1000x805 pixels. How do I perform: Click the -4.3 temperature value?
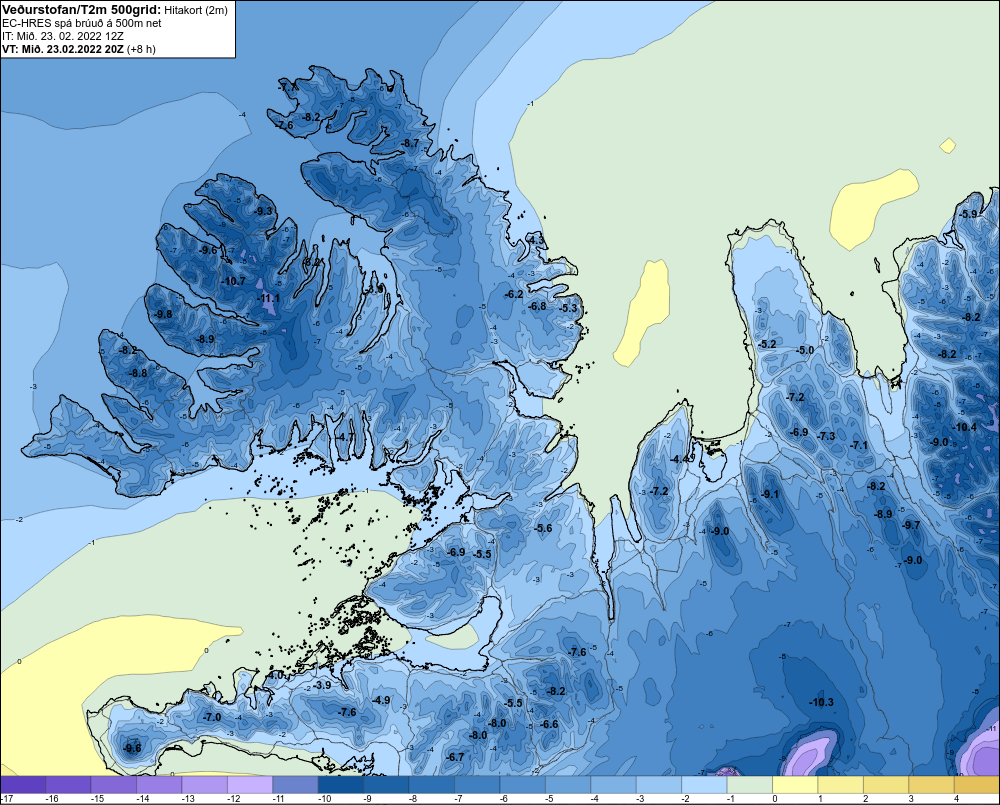536,239
